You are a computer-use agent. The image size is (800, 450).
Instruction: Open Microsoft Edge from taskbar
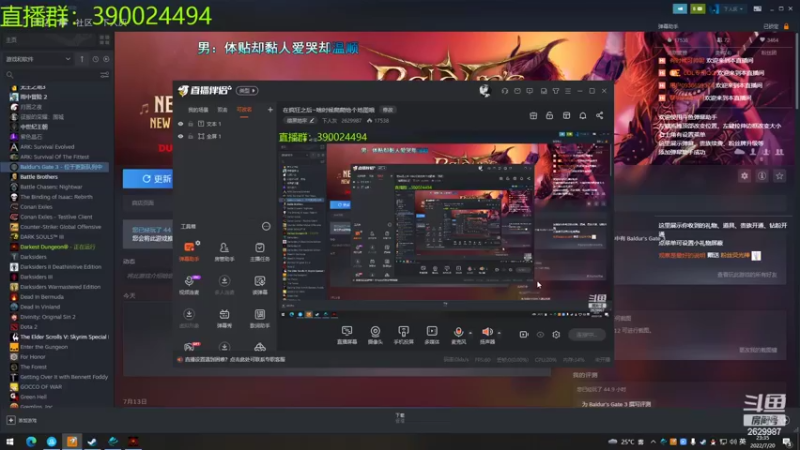pos(31,441)
